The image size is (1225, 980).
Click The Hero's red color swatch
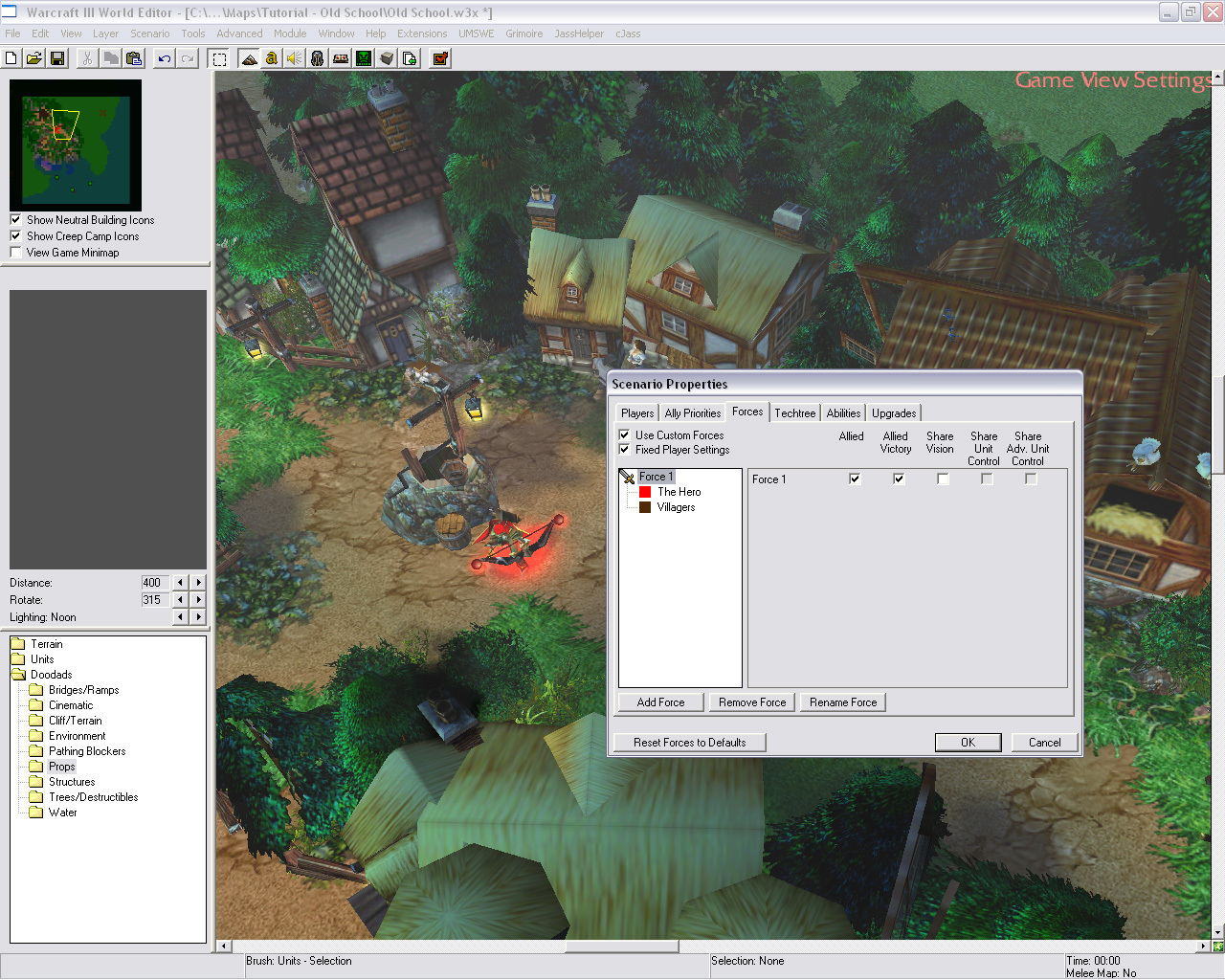(x=645, y=492)
